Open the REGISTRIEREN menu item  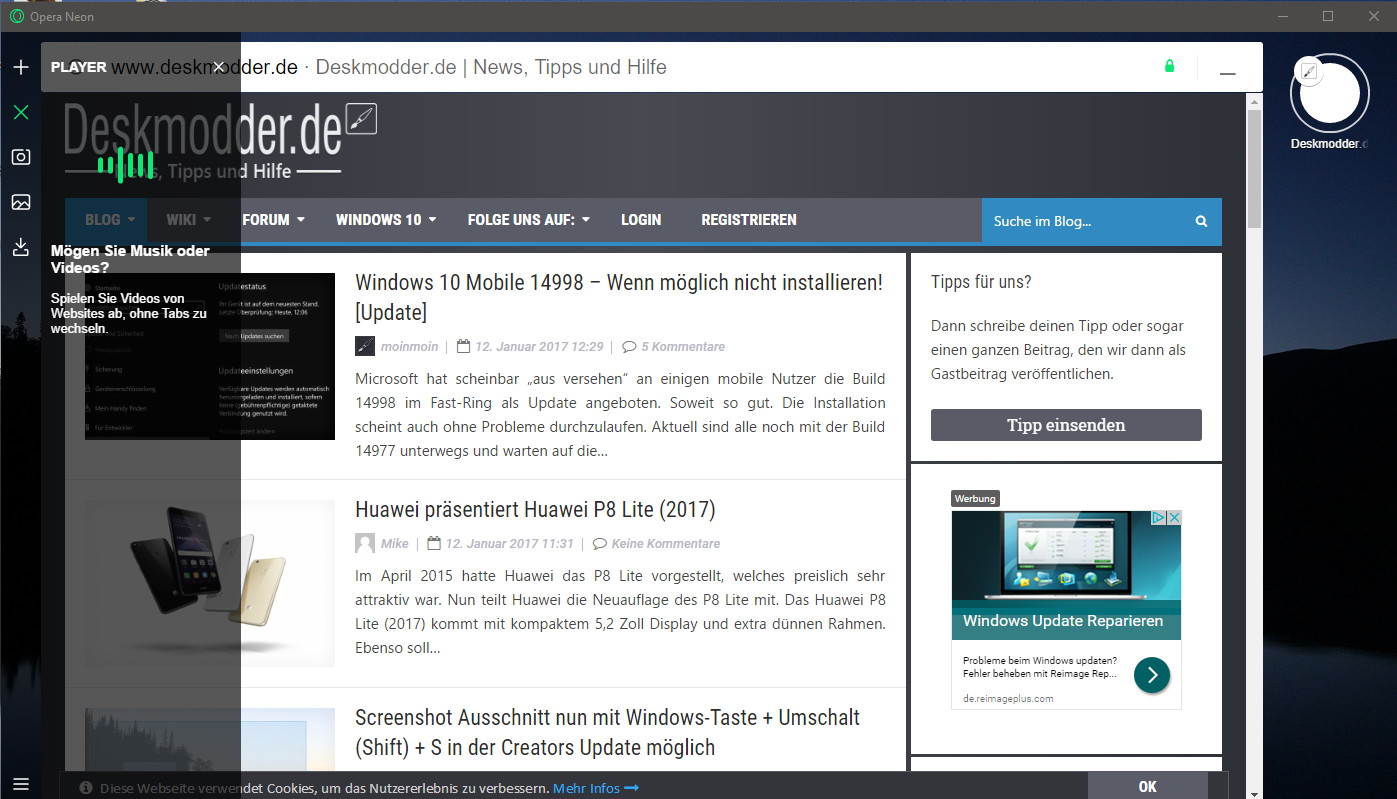coord(749,220)
